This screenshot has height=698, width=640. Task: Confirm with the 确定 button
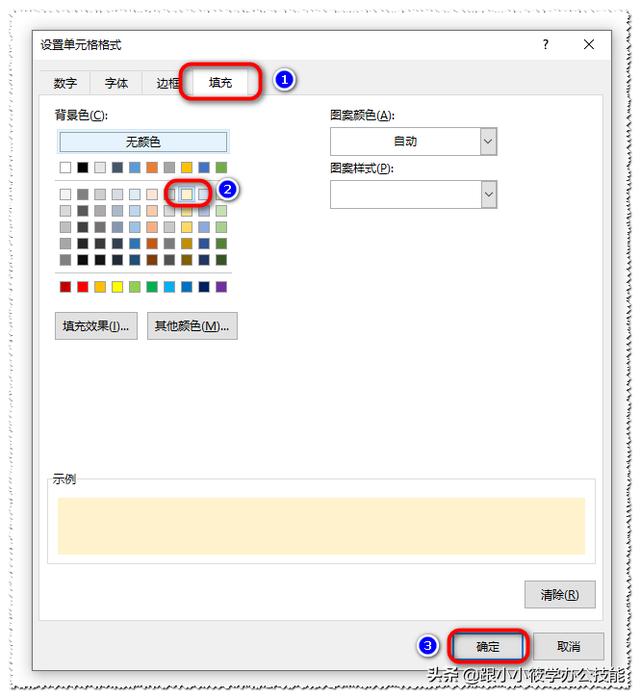[488, 646]
